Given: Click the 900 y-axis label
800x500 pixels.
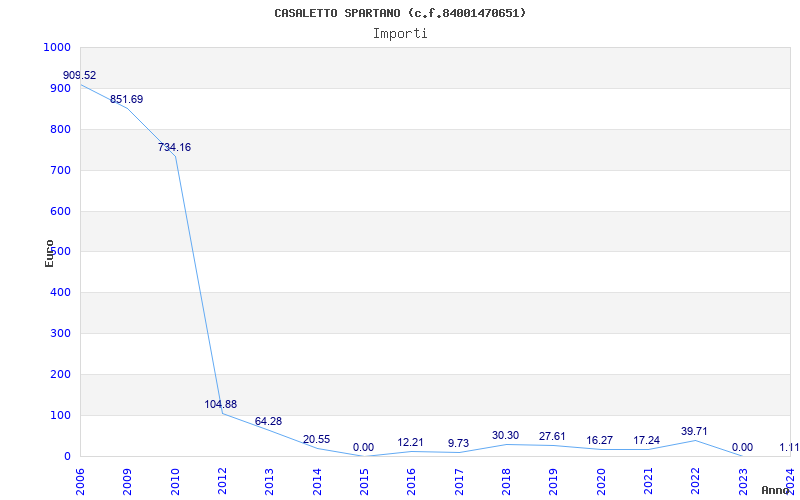Looking at the screenshot, I should pos(60,88).
